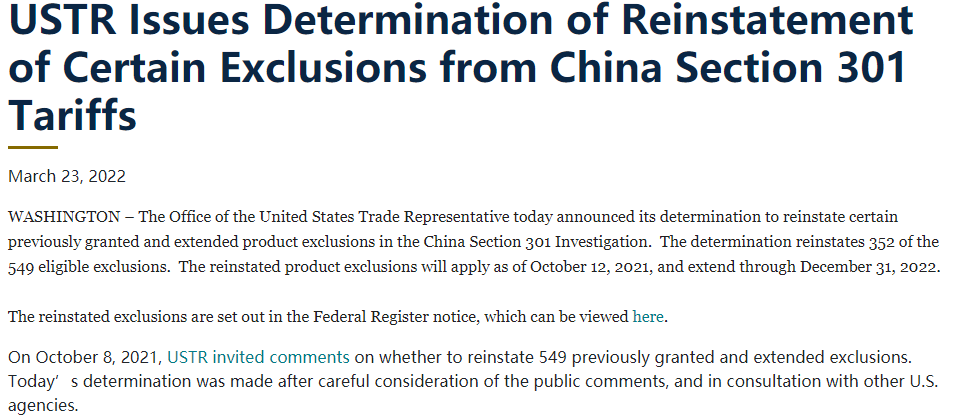The width and height of the screenshot is (953, 420).
Task: Open the 'here' Federal Register link
Action: click(x=647, y=317)
